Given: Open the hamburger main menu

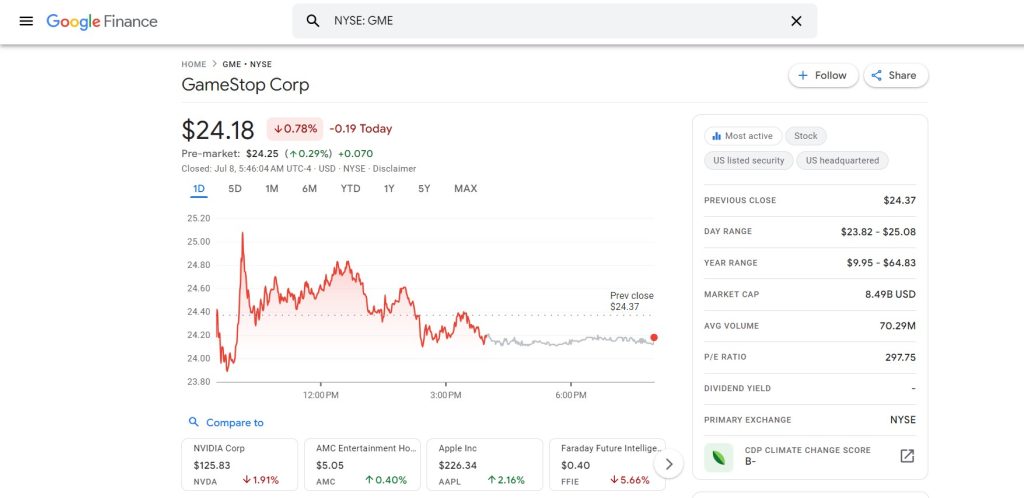Looking at the screenshot, I should click(x=26, y=21).
